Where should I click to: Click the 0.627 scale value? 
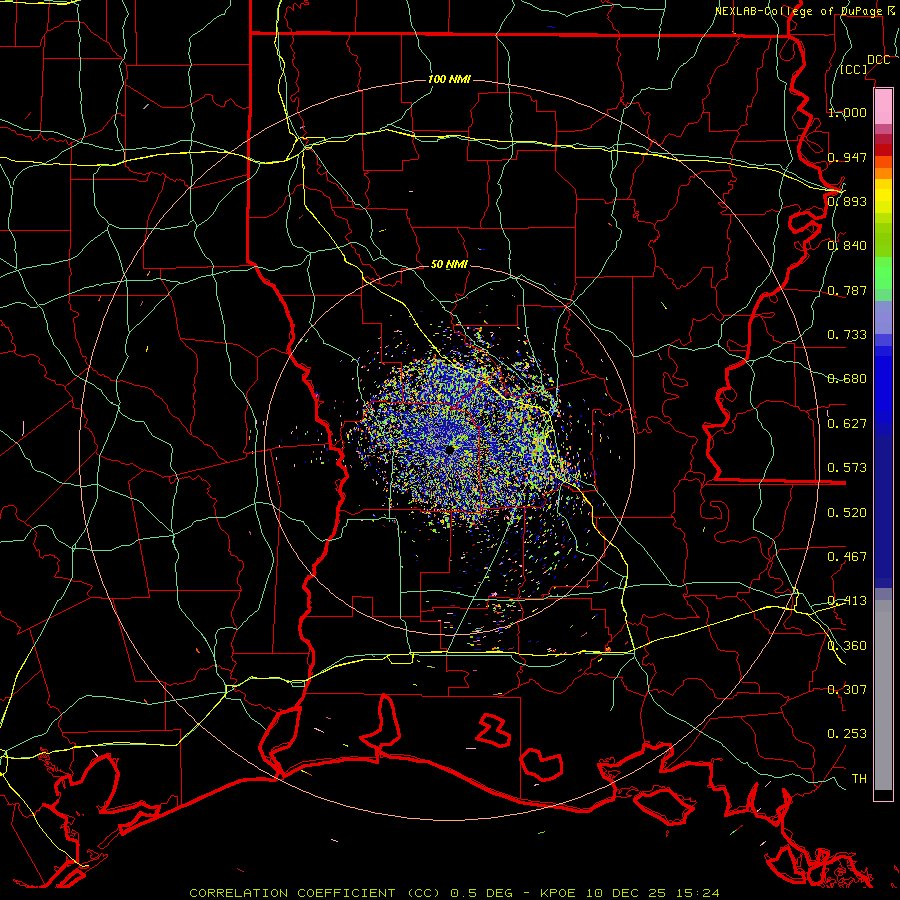[x=847, y=424]
